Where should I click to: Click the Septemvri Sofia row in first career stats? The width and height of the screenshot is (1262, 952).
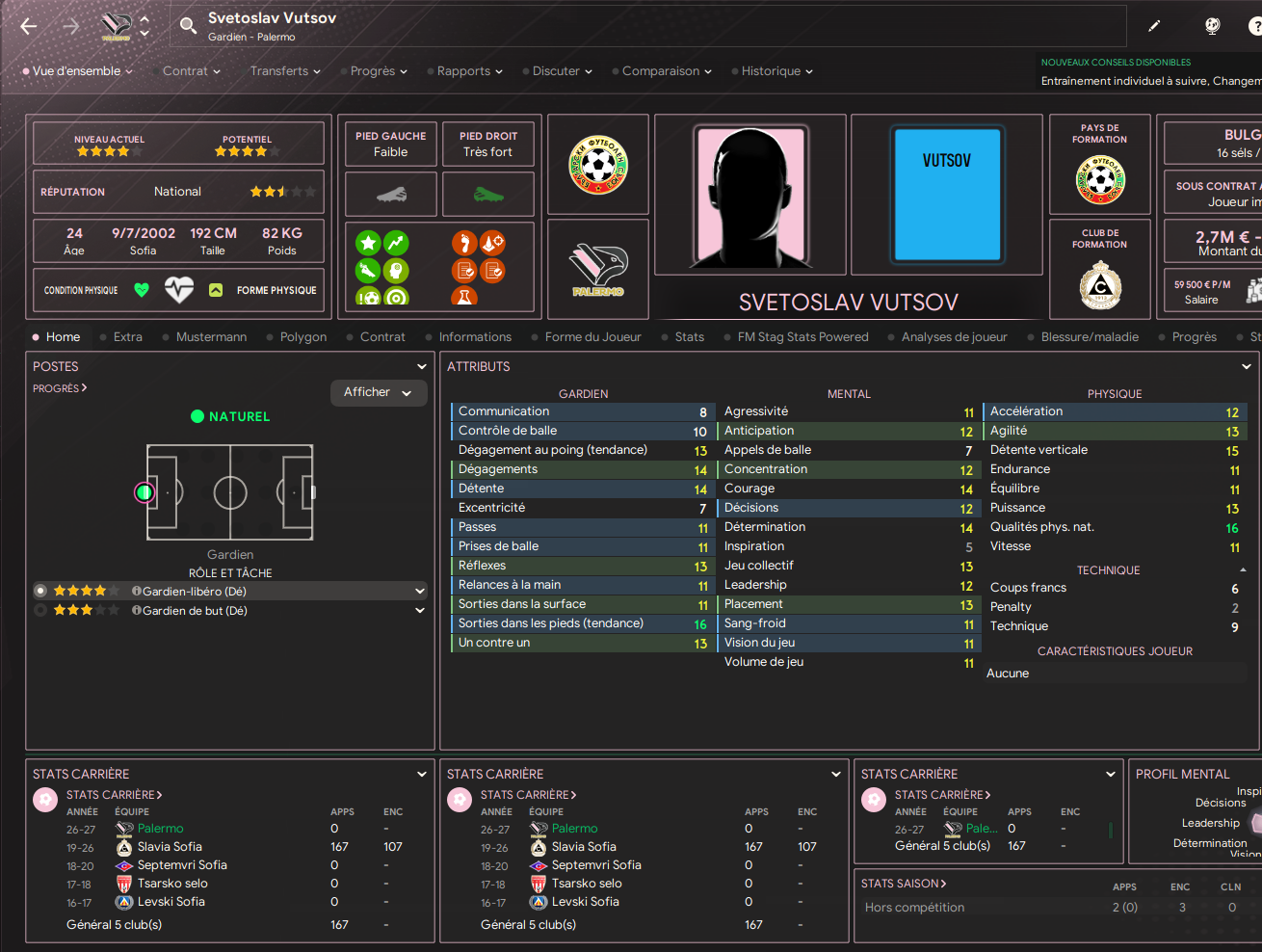(x=231, y=865)
